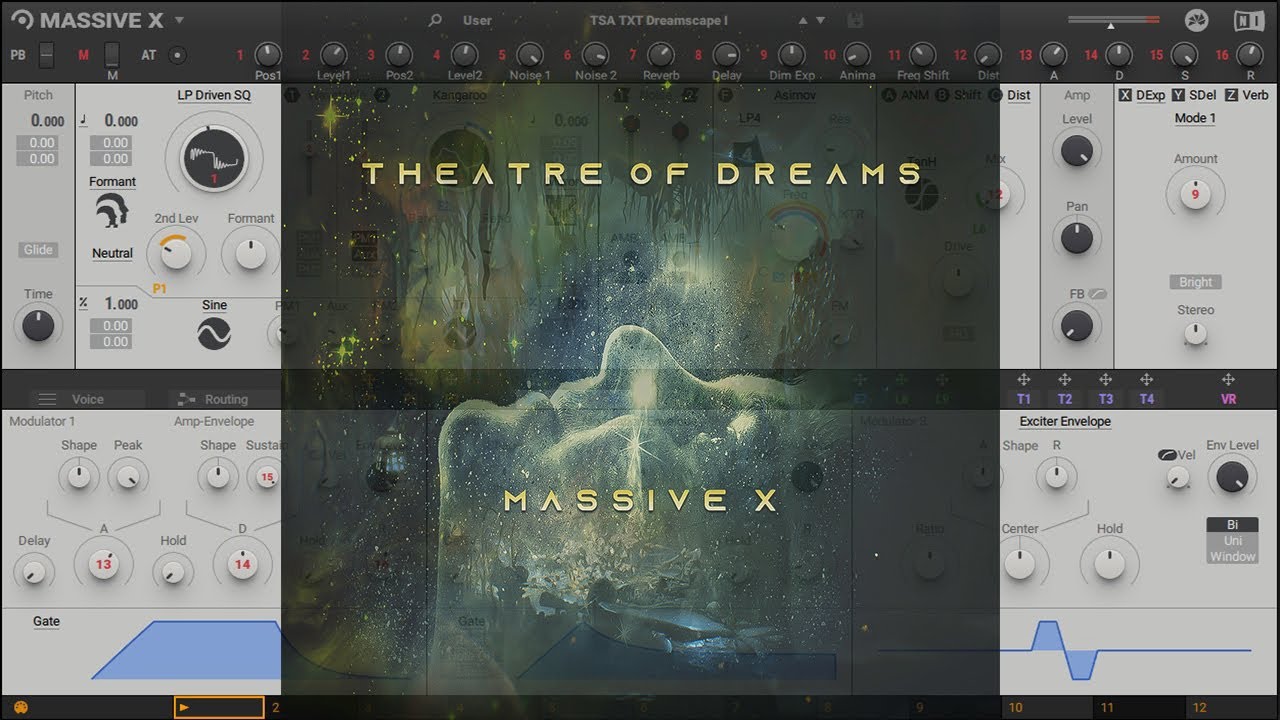Toggle the Vel velocity icon
Image resolution: width=1280 pixels, height=720 pixels.
1168,455
